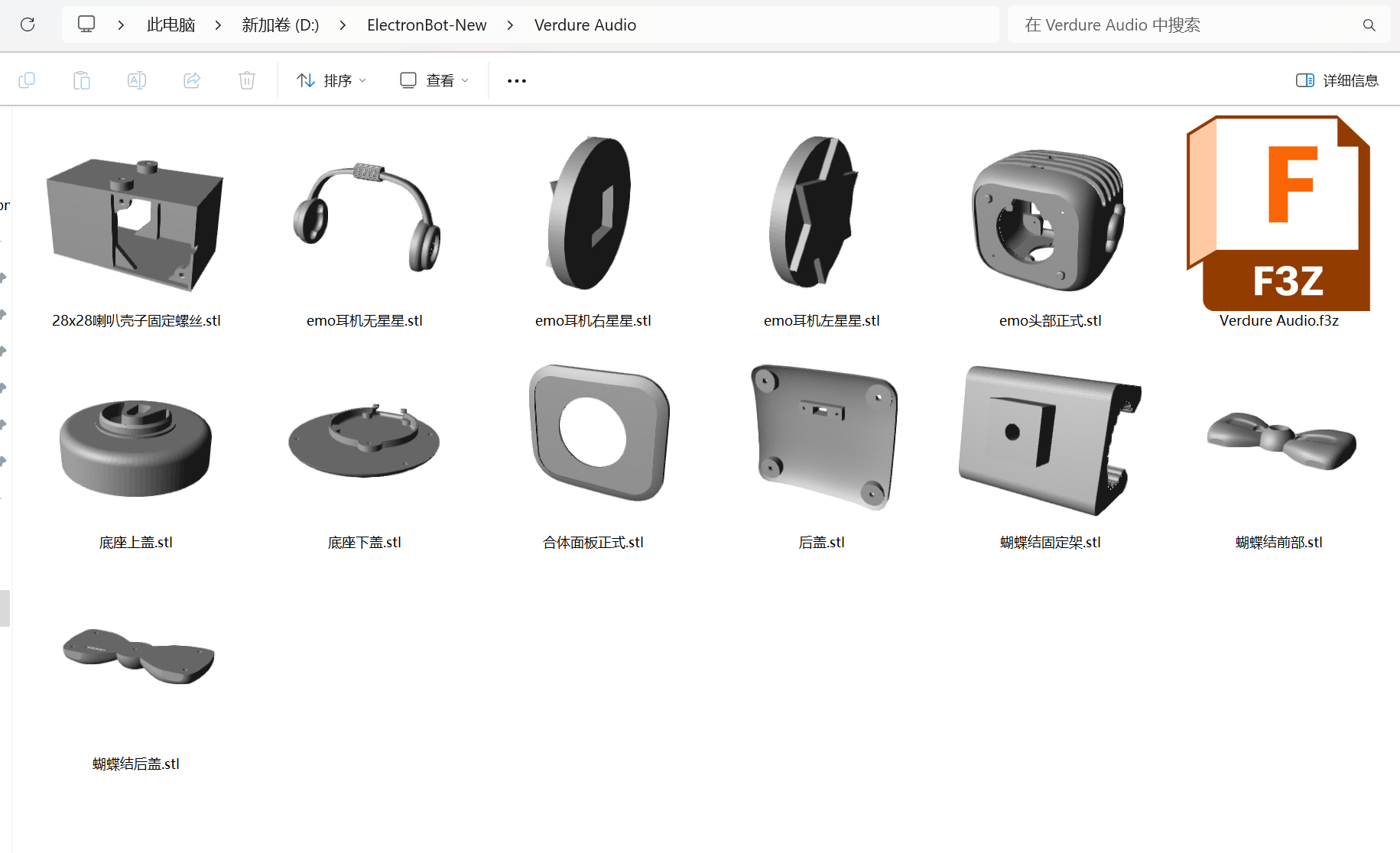
Task: Select 底座下盖.stl thumbnail
Action: (x=365, y=440)
